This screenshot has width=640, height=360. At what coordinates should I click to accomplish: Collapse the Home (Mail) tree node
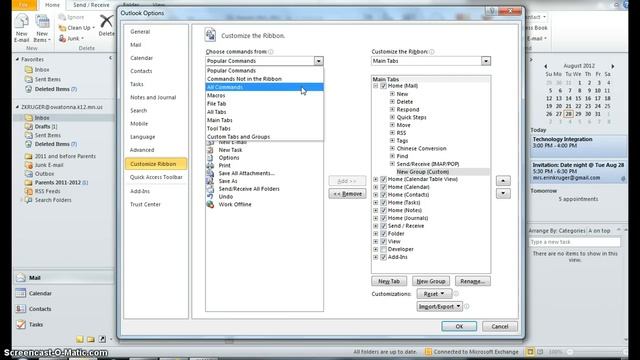376,86
